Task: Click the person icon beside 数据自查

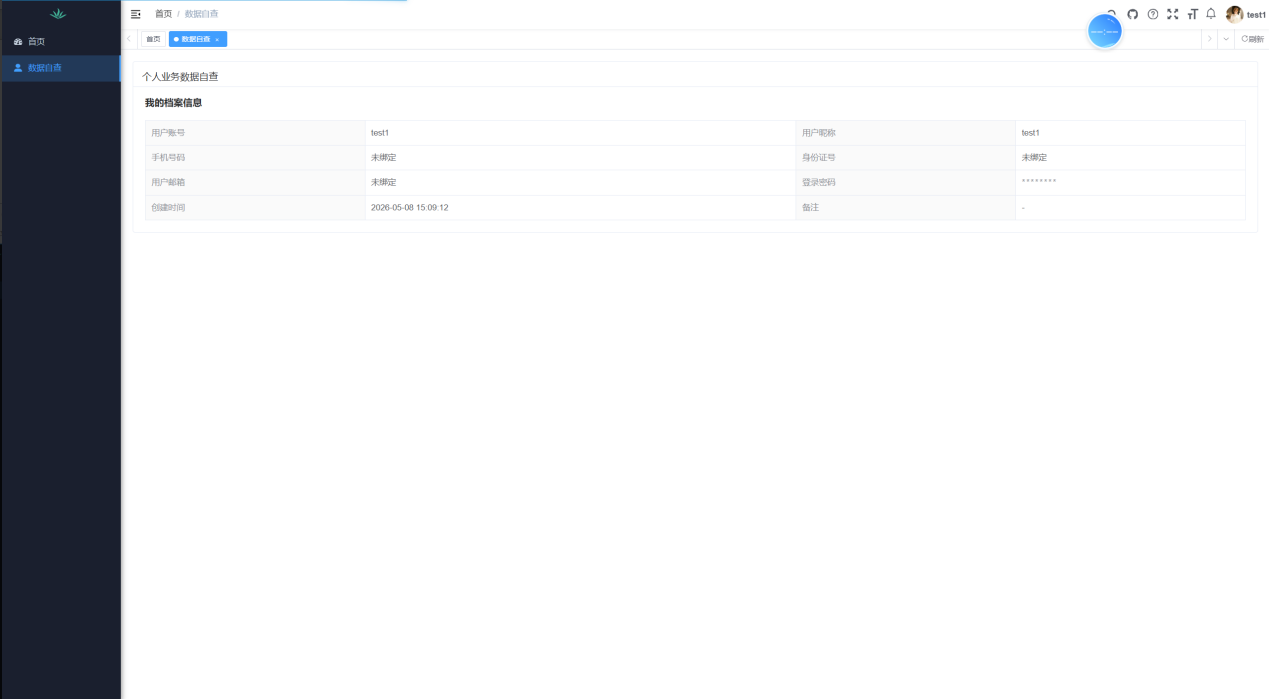Action: [x=18, y=68]
